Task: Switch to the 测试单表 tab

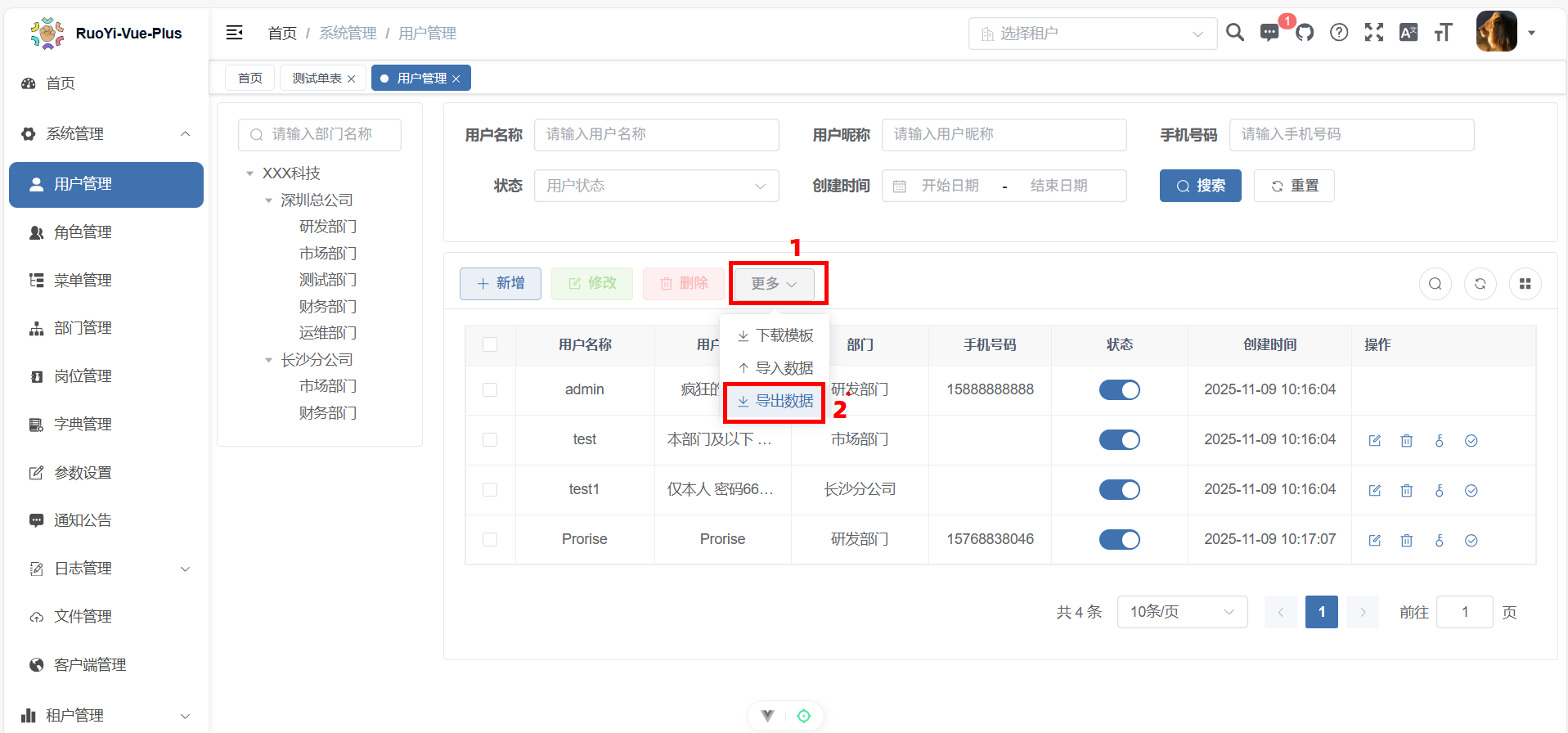Action: click(x=317, y=79)
